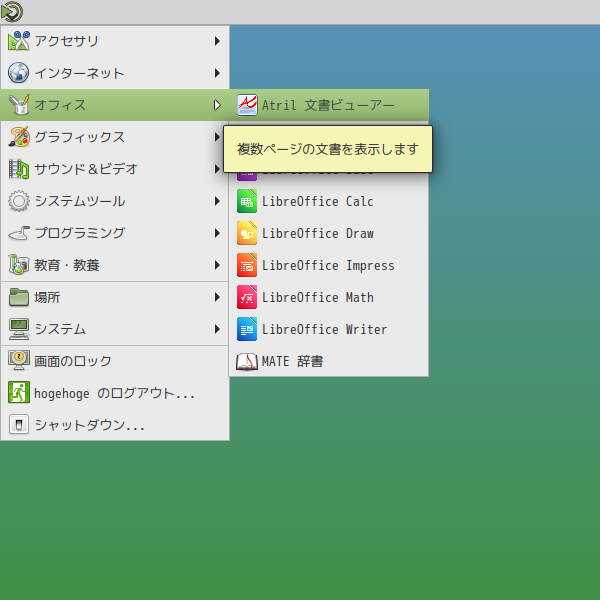This screenshot has height=600, width=600.
Task: Click the LibreOffice Impress icon
Action: [x=247, y=265]
